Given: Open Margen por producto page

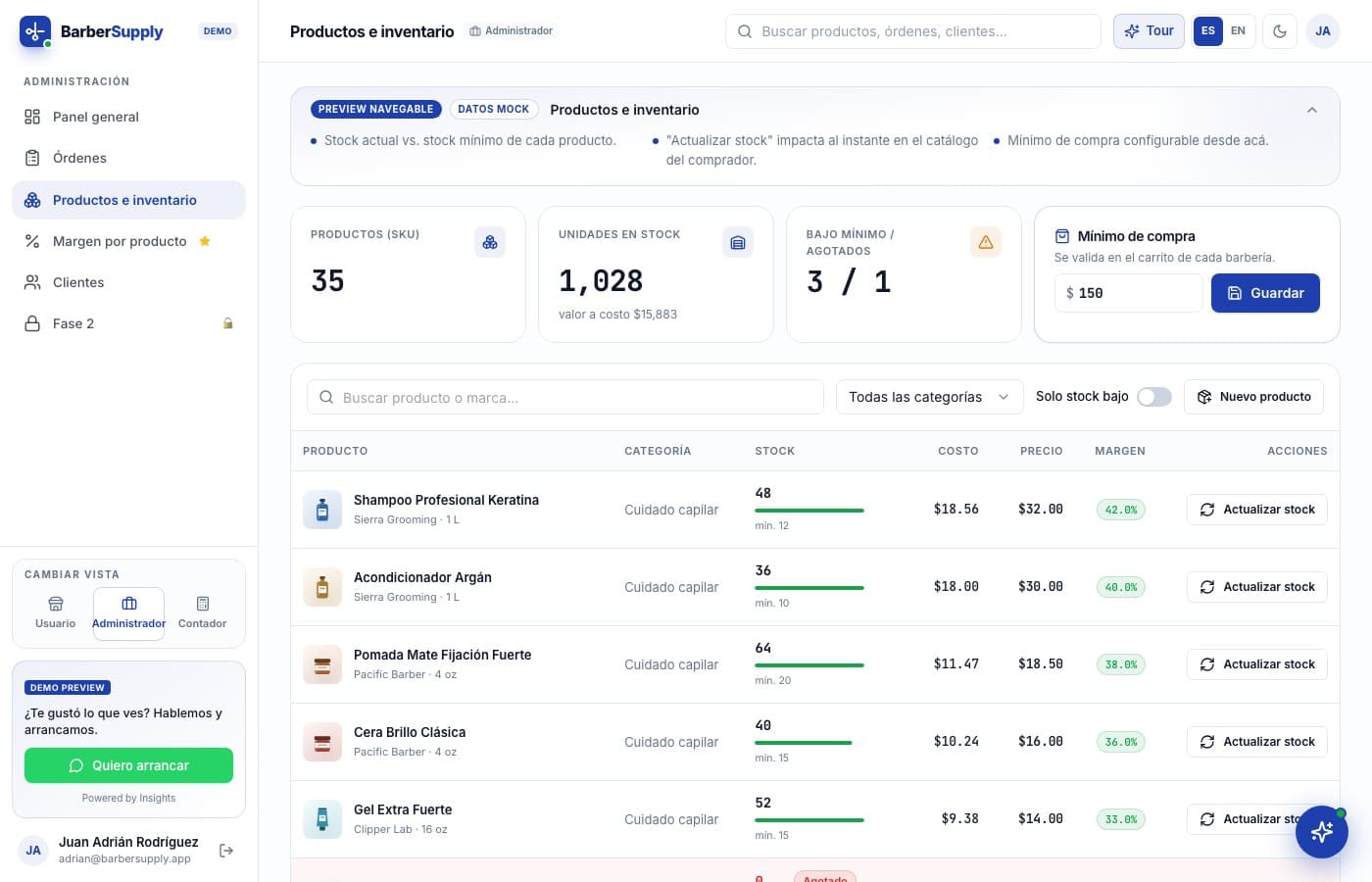Looking at the screenshot, I should click(x=128, y=241).
